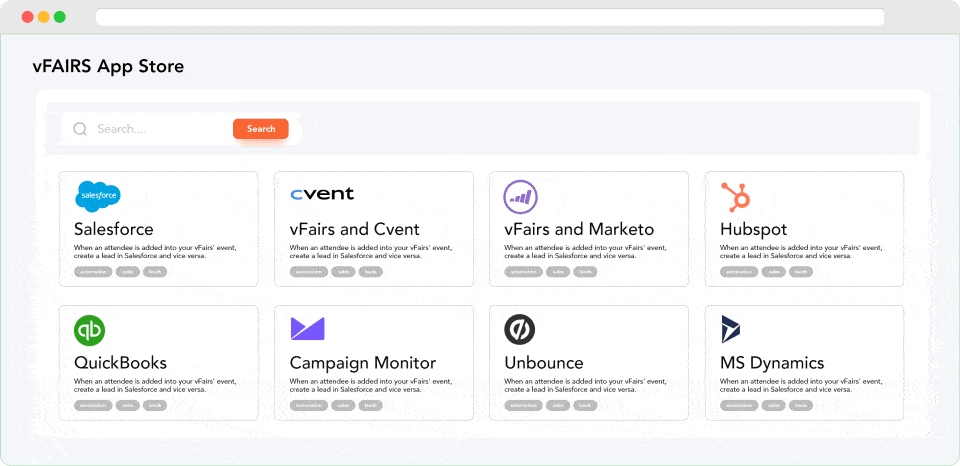Click the purple Campaign Monitor logo

tap(307, 329)
